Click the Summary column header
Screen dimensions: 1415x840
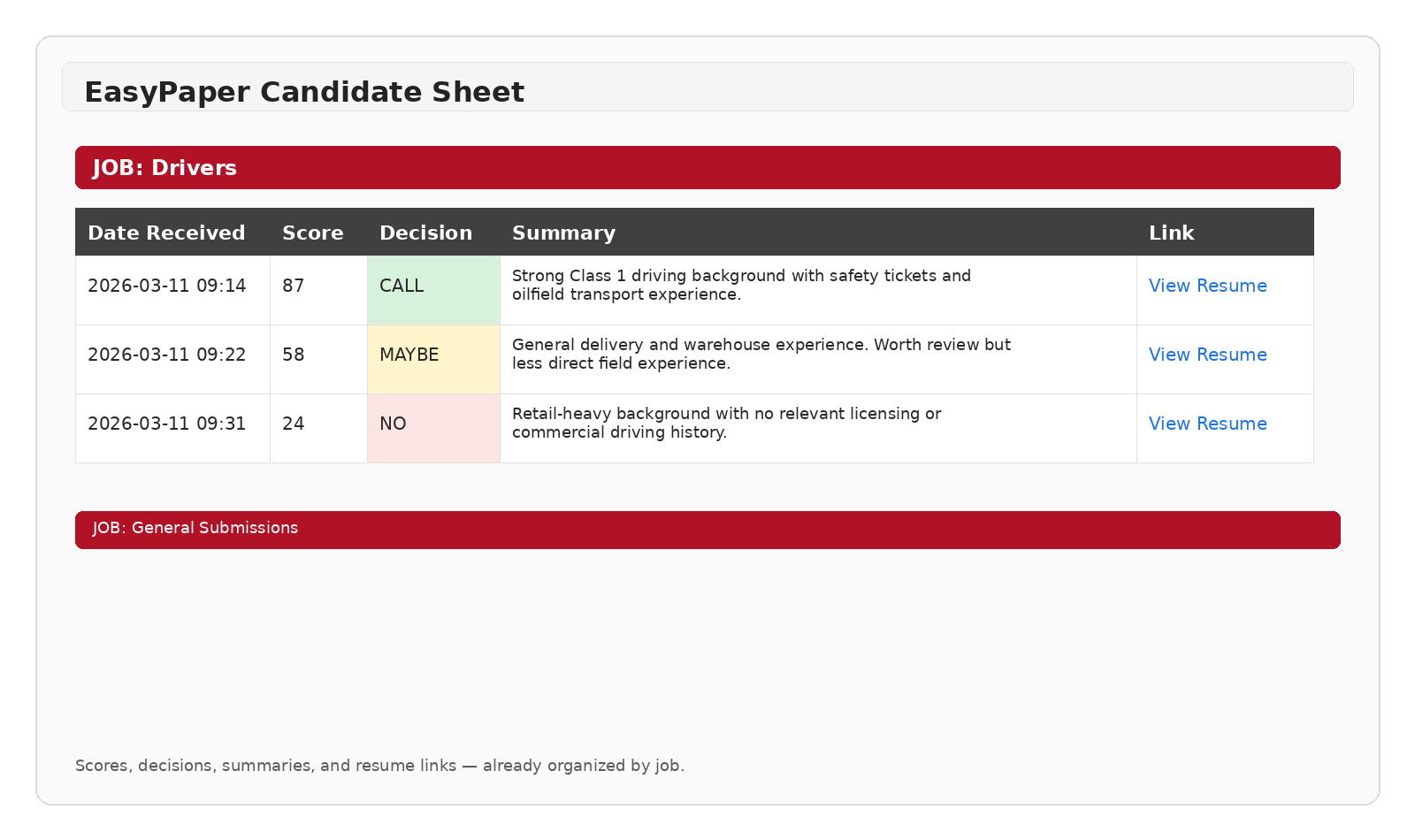(x=563, y=233)
